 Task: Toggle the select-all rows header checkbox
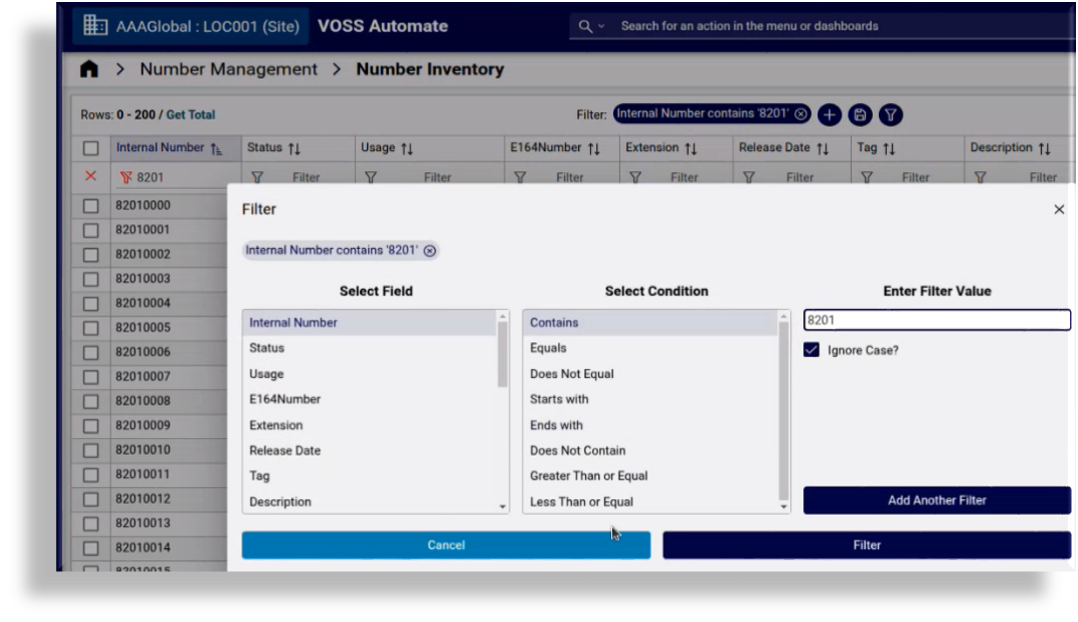click(91, 148)
